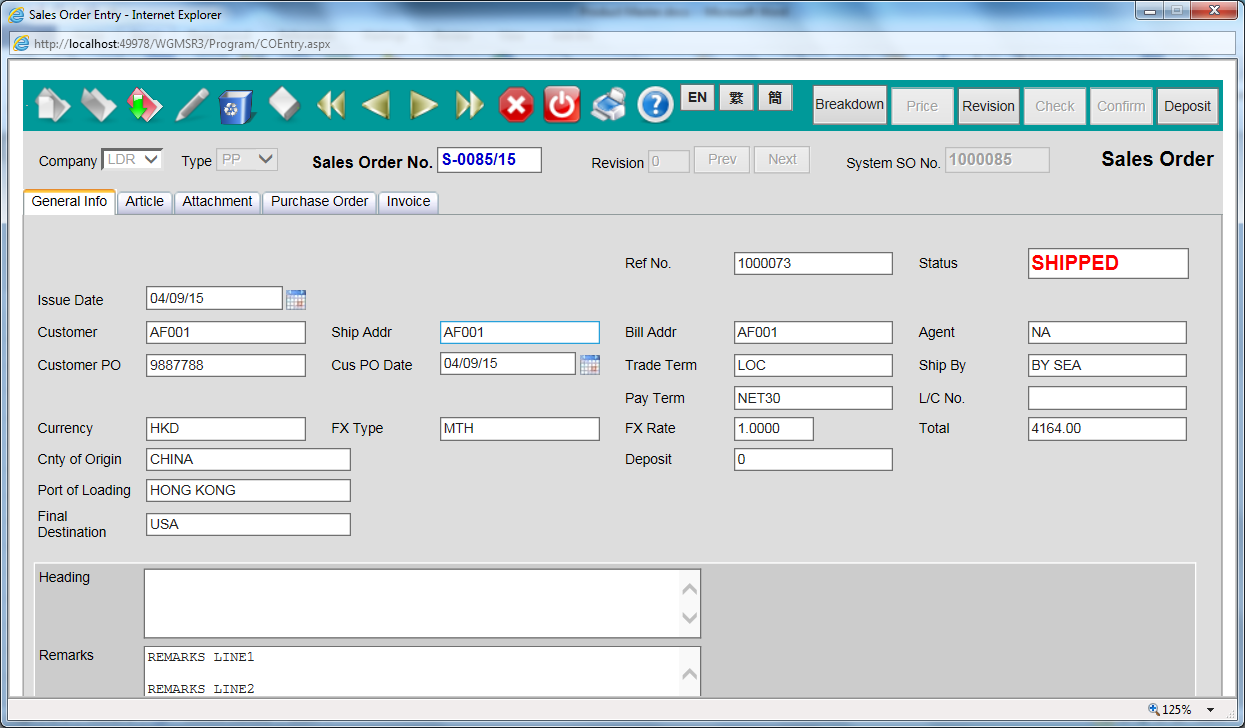This screenshot has width=1245, height=728.
Task: Click the pencil edit icon
Action: coord(192,105)
